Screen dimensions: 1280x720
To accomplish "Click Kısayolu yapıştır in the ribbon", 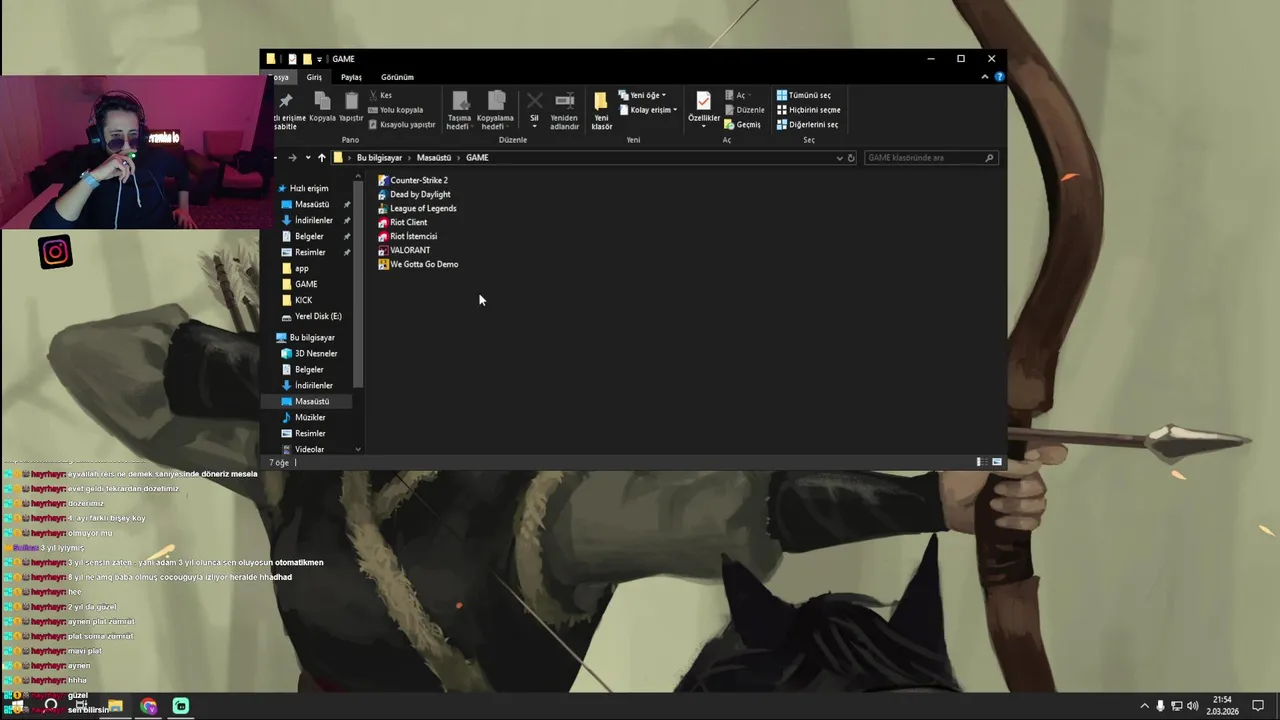I will 402,125.
